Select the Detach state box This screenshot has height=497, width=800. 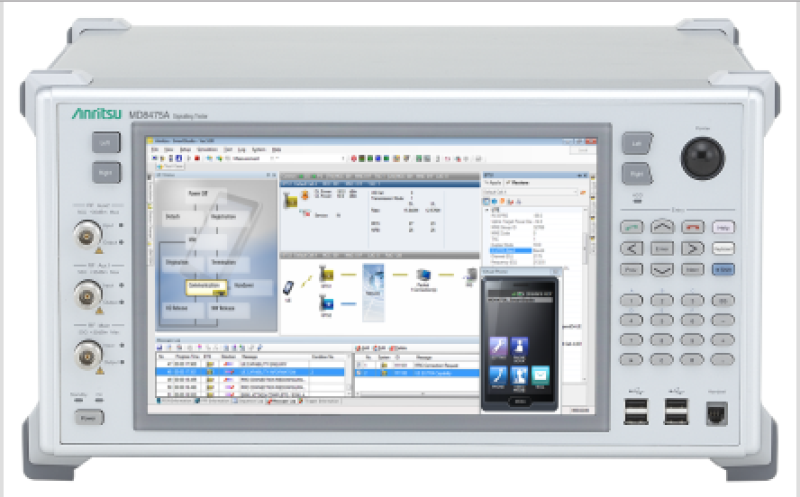coord(183,217)
